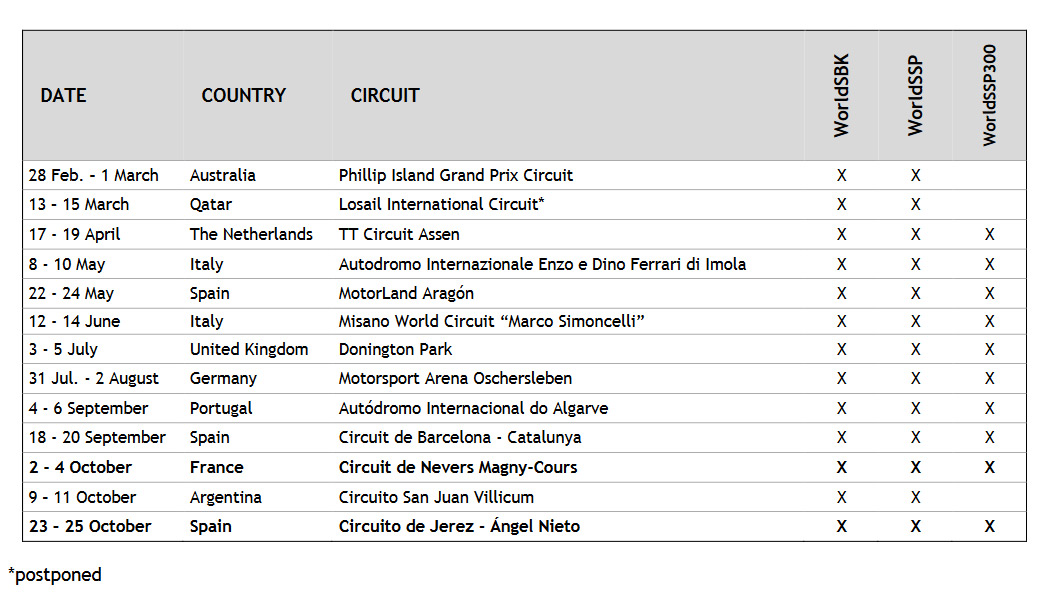Click Circuito San Juan Villicum
This screenshot has height=596, width=1046.
(x=436, y=497)
